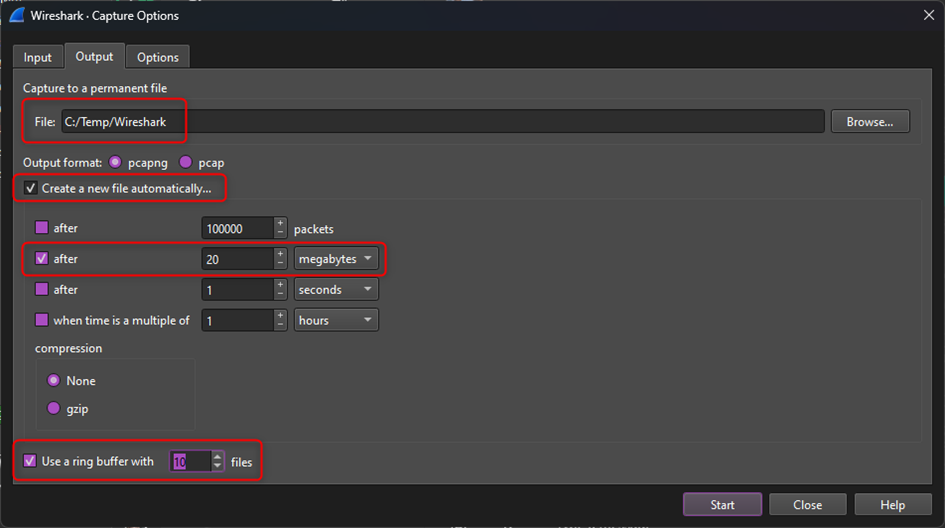Open the Options tab

158,57
